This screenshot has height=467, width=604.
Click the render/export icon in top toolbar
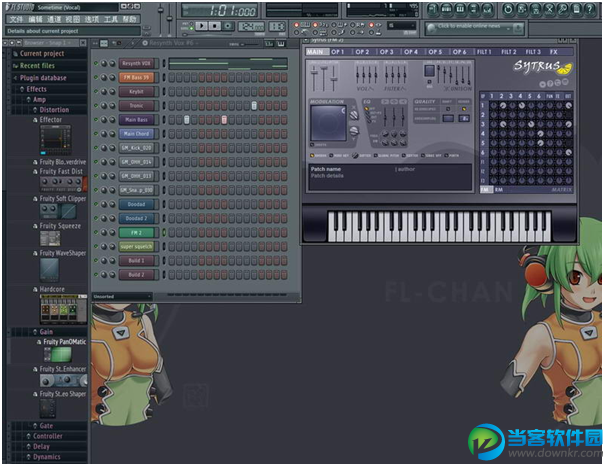535,9
